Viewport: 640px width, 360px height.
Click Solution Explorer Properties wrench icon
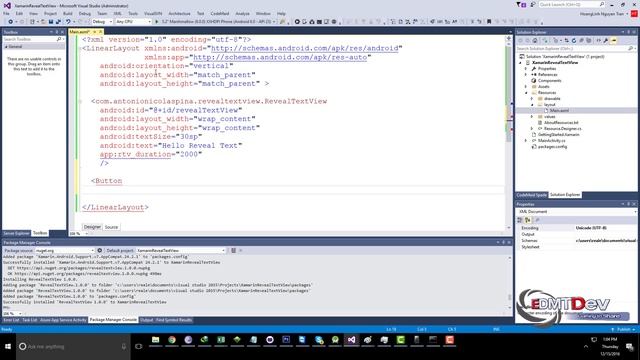[x=606, y=40]
